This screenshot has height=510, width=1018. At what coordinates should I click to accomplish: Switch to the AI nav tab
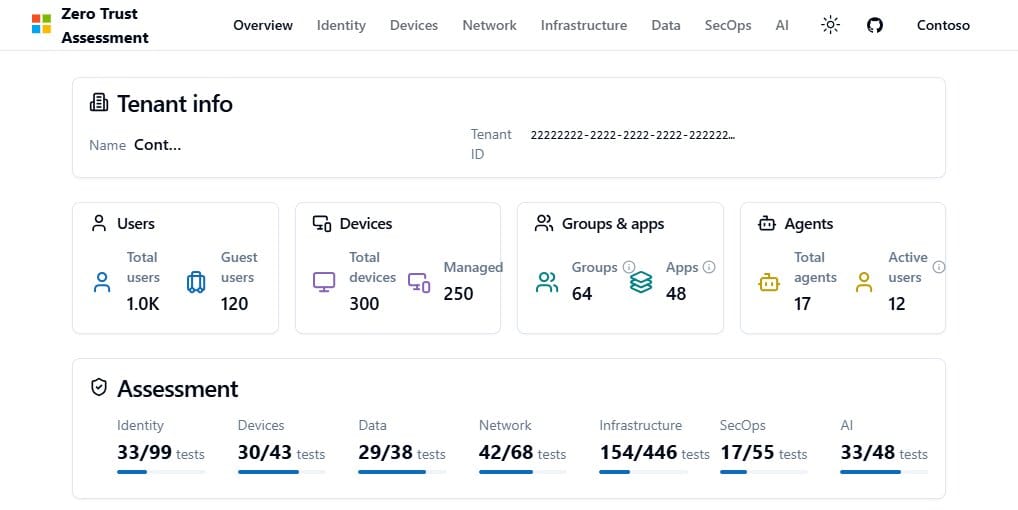click(782, 25)
